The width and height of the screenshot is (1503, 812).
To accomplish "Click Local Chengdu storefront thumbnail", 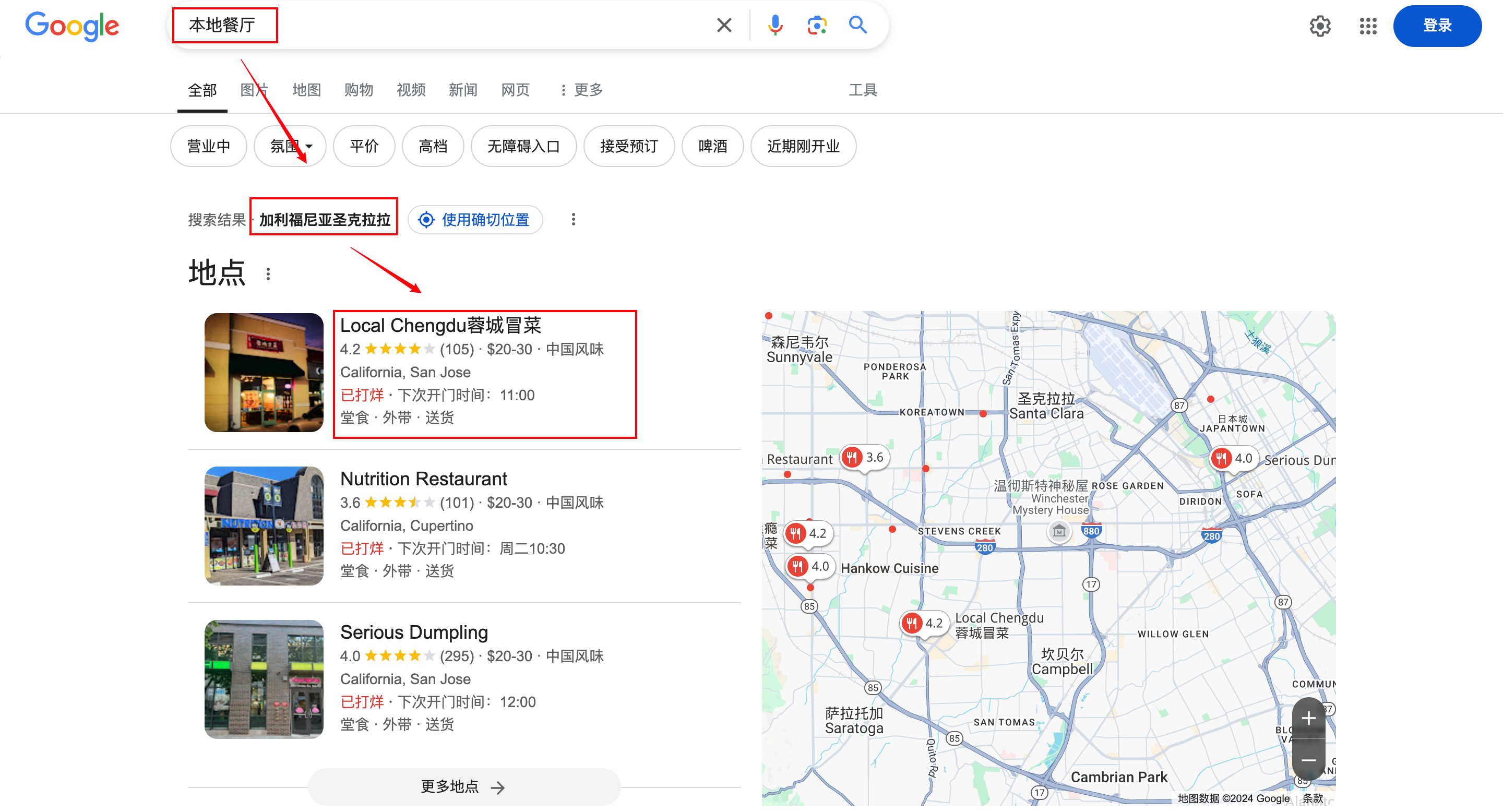I will (264, 373).
